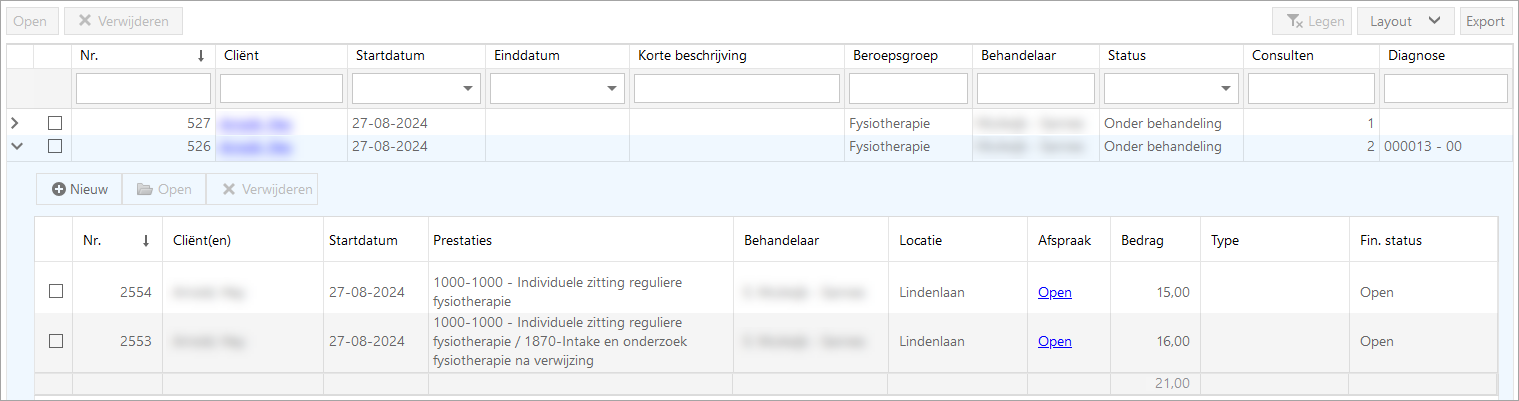Screen dimensions: 1519x401
Task: Tick the checkbox for row 526
Action: [55, 146]
